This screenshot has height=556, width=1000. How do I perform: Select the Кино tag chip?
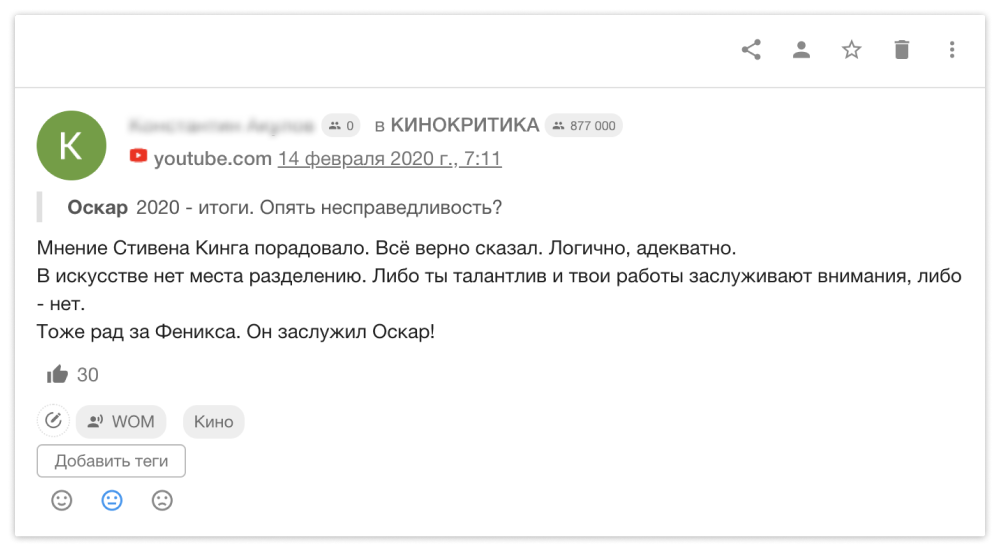coord(214,421)
